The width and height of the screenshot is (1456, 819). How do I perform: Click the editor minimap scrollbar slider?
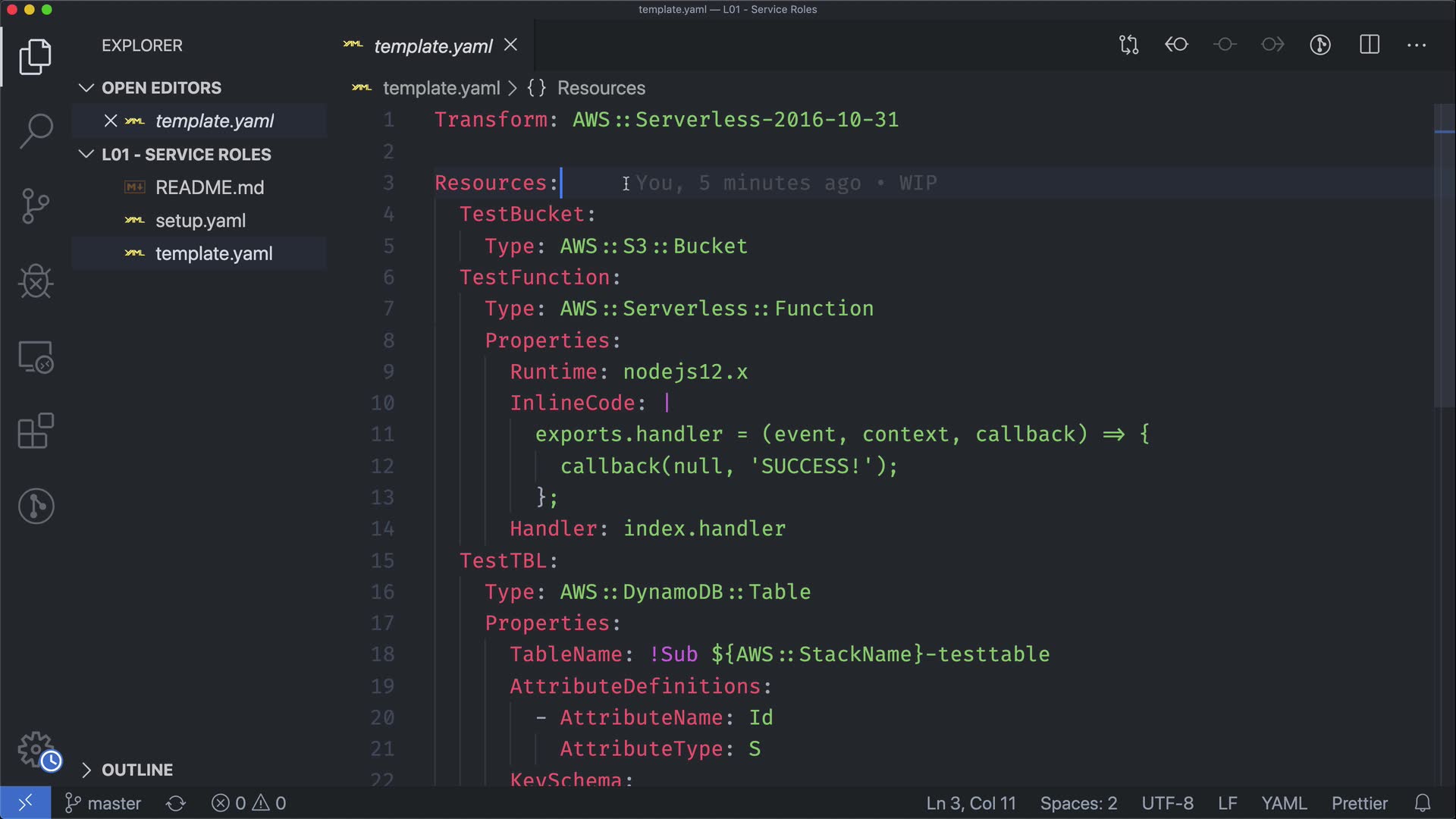click(x=1444, y=256)
